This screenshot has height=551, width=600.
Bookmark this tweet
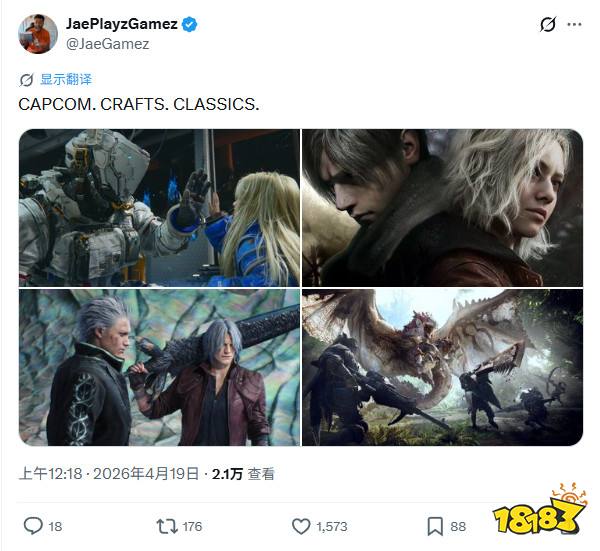[x=435, y=527]
